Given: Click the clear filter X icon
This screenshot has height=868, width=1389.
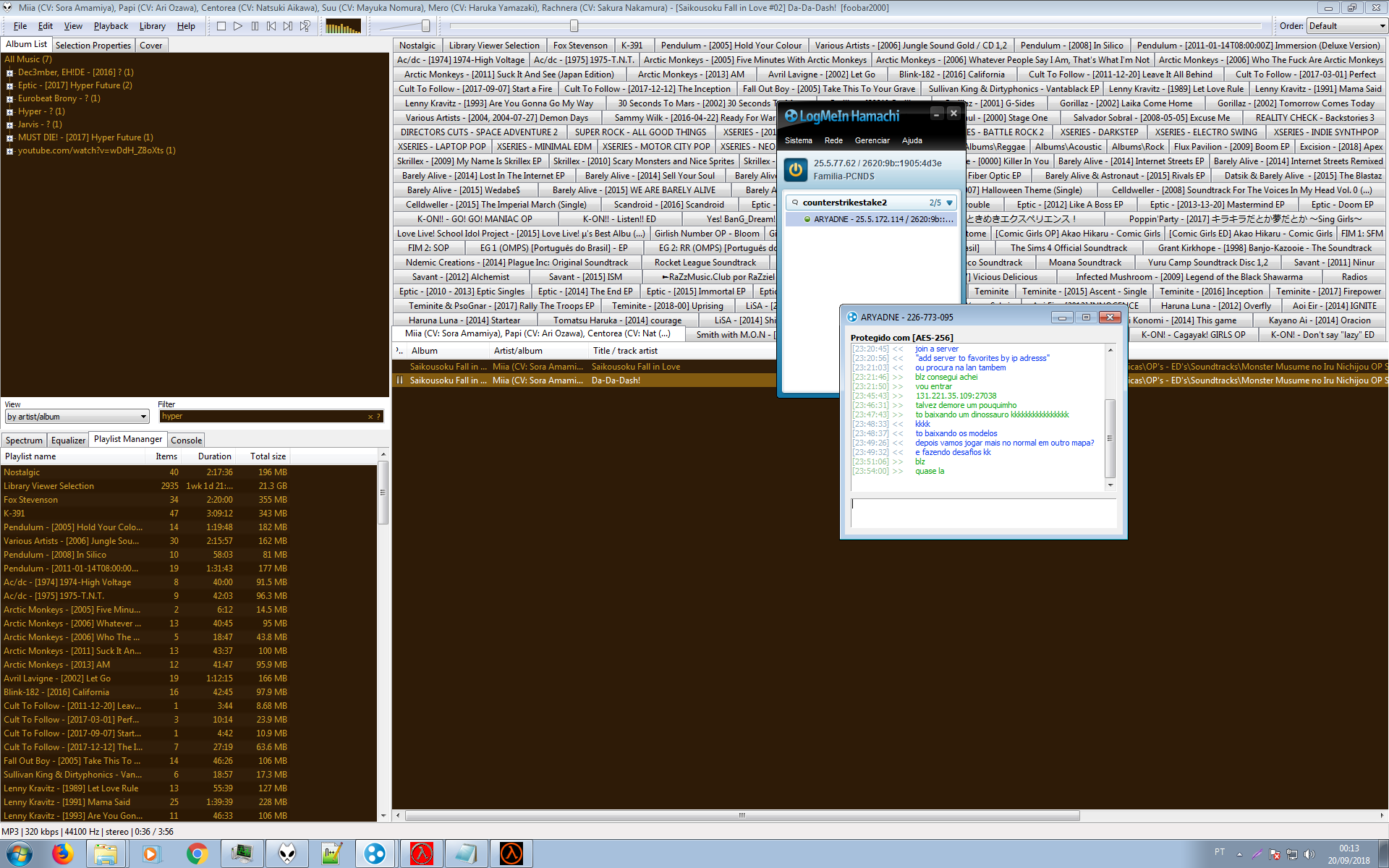Looking at the screenshot, I should [370, 417].
